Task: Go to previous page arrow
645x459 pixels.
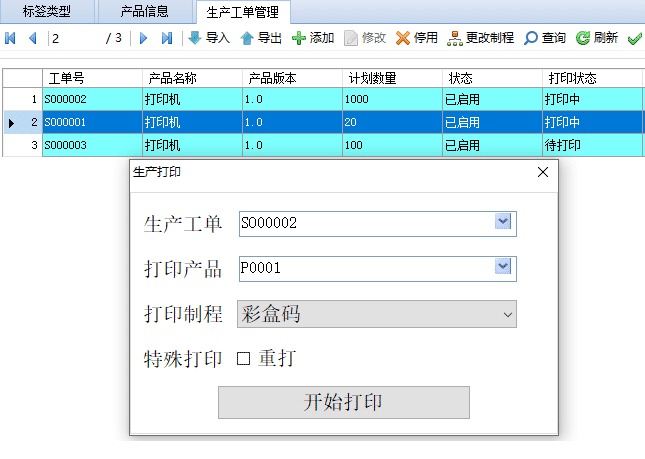Action: (33, 38)
